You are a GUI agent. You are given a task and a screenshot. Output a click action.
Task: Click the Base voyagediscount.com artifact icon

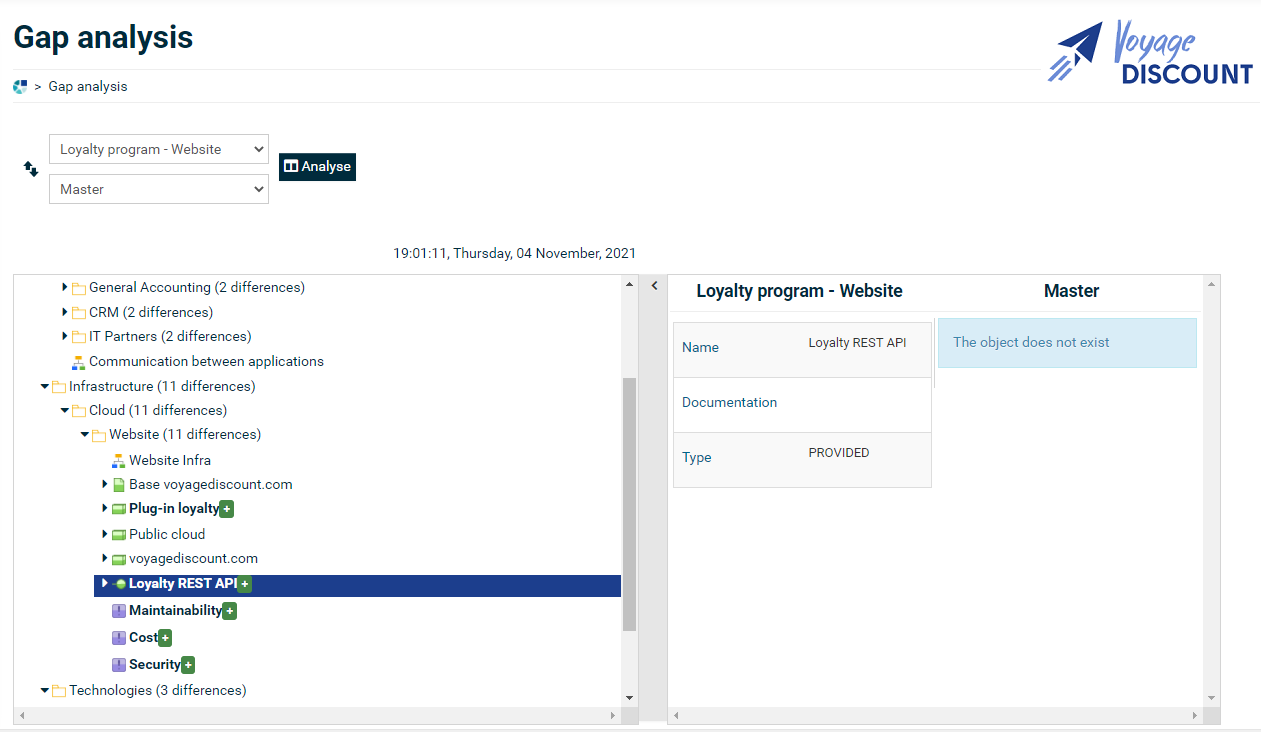pyautogui.click(x=118, y=485)
